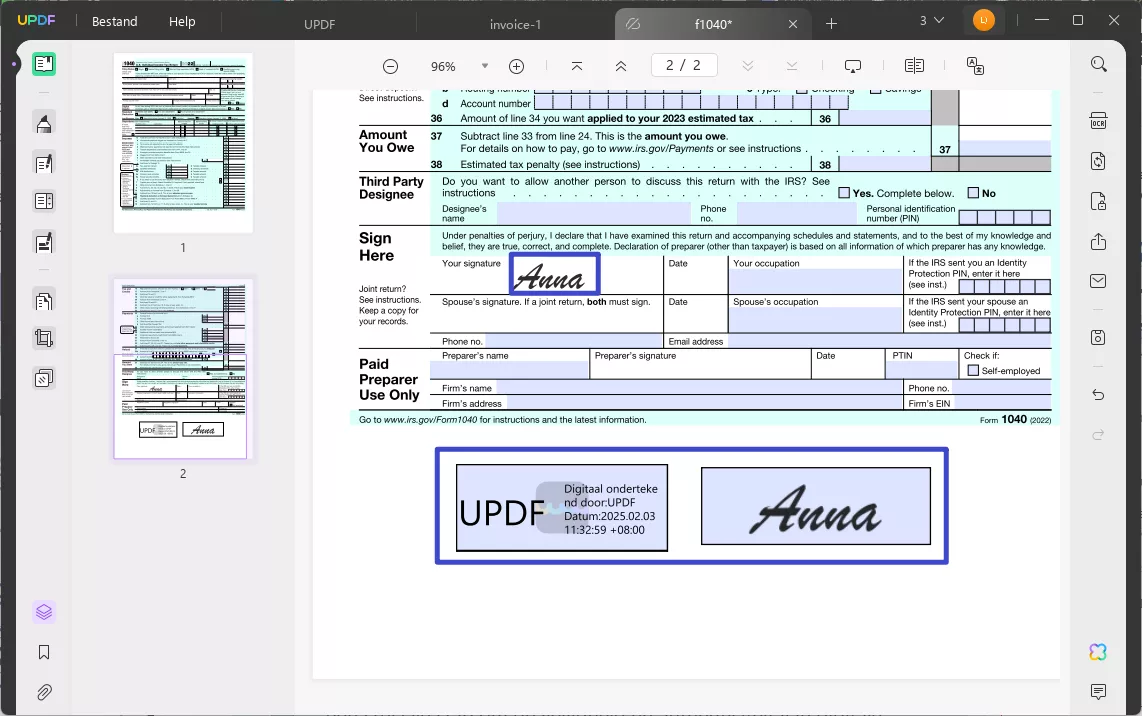Open the Organize Pages tool

pos(44,300)
